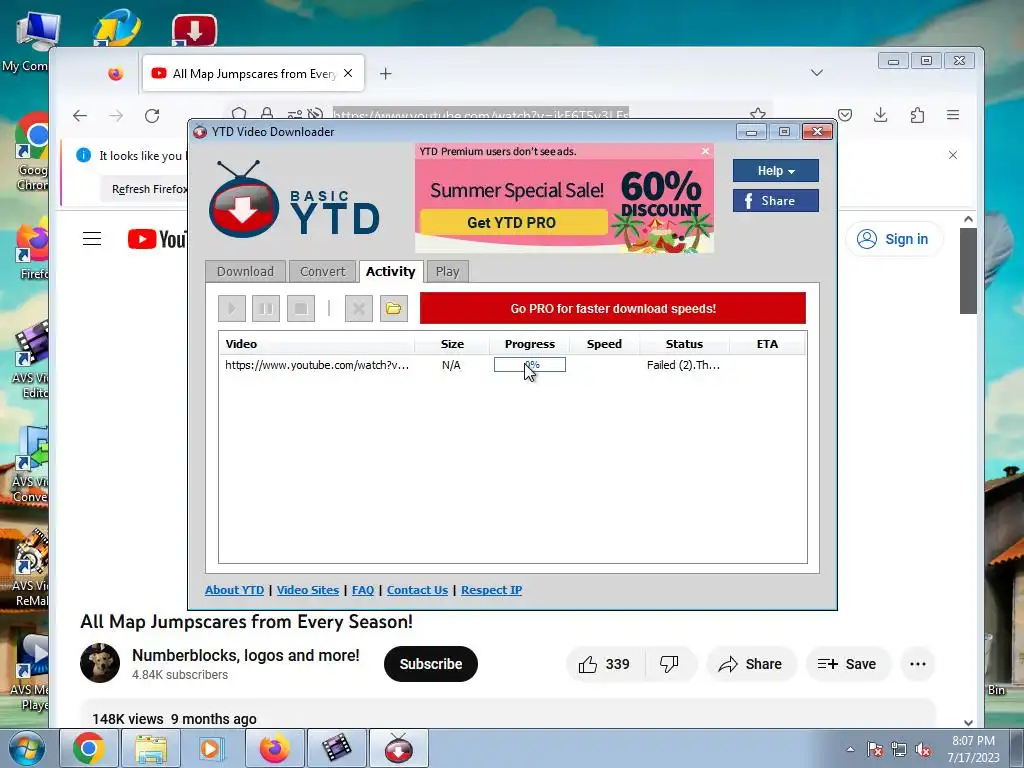Click the Failed (2) status cell
Screen dimensions: 1024x768
click(x=683, y=365)
